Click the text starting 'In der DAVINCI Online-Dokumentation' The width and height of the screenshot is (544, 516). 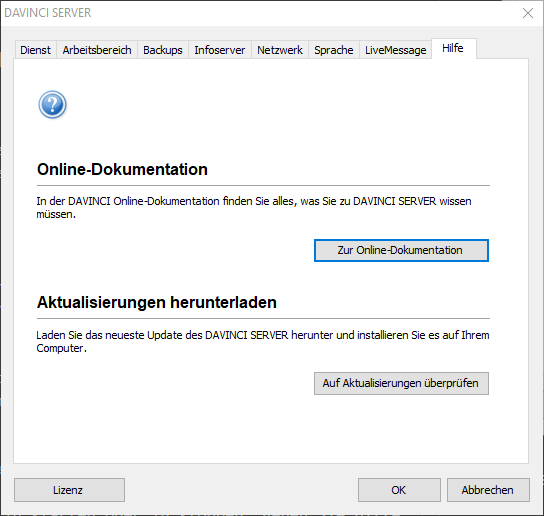pos(254,208)
